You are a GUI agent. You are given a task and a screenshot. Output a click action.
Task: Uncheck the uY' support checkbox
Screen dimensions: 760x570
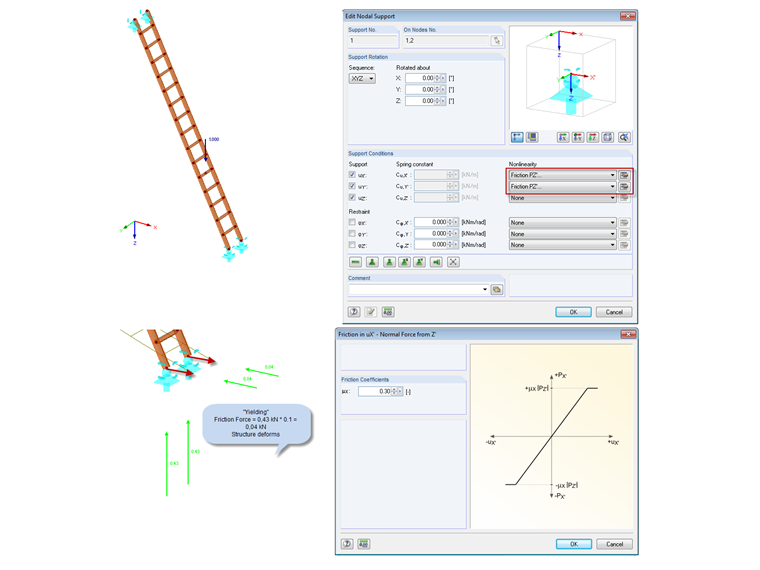[352, 186]
